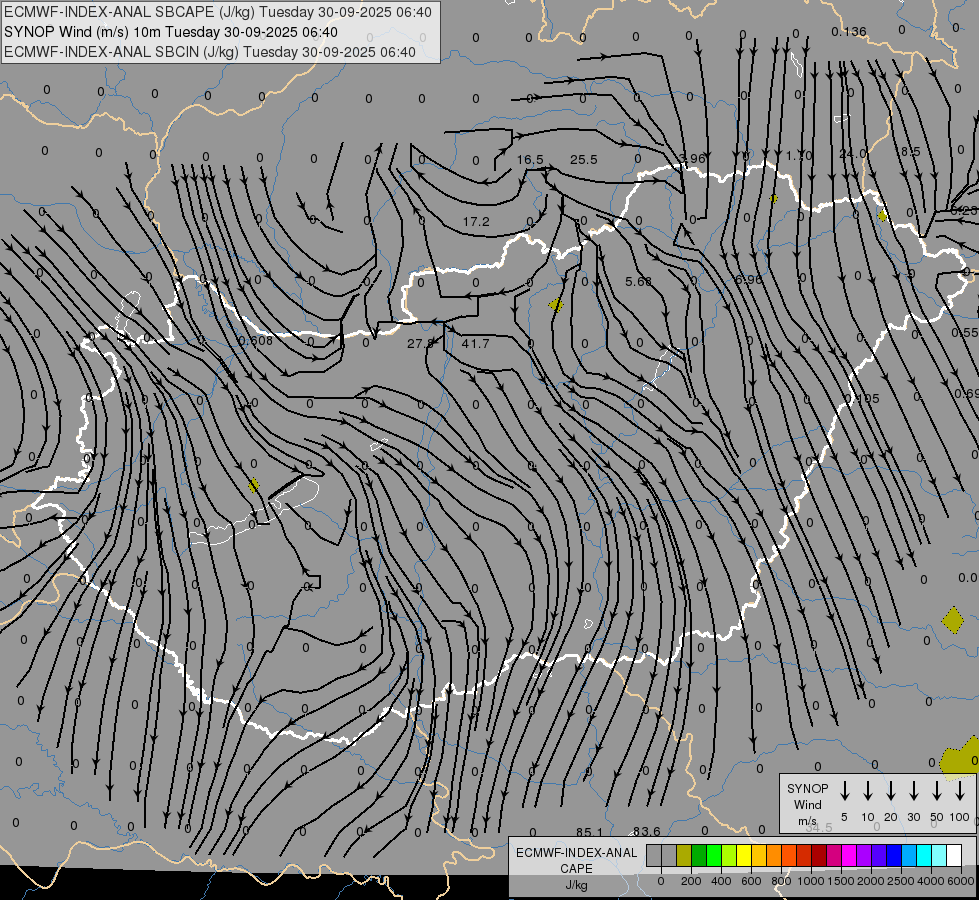979x900 pixels.
Task: Click the 16.5 CAPE value
Action: pyautogui.click(x=530, y=160)
